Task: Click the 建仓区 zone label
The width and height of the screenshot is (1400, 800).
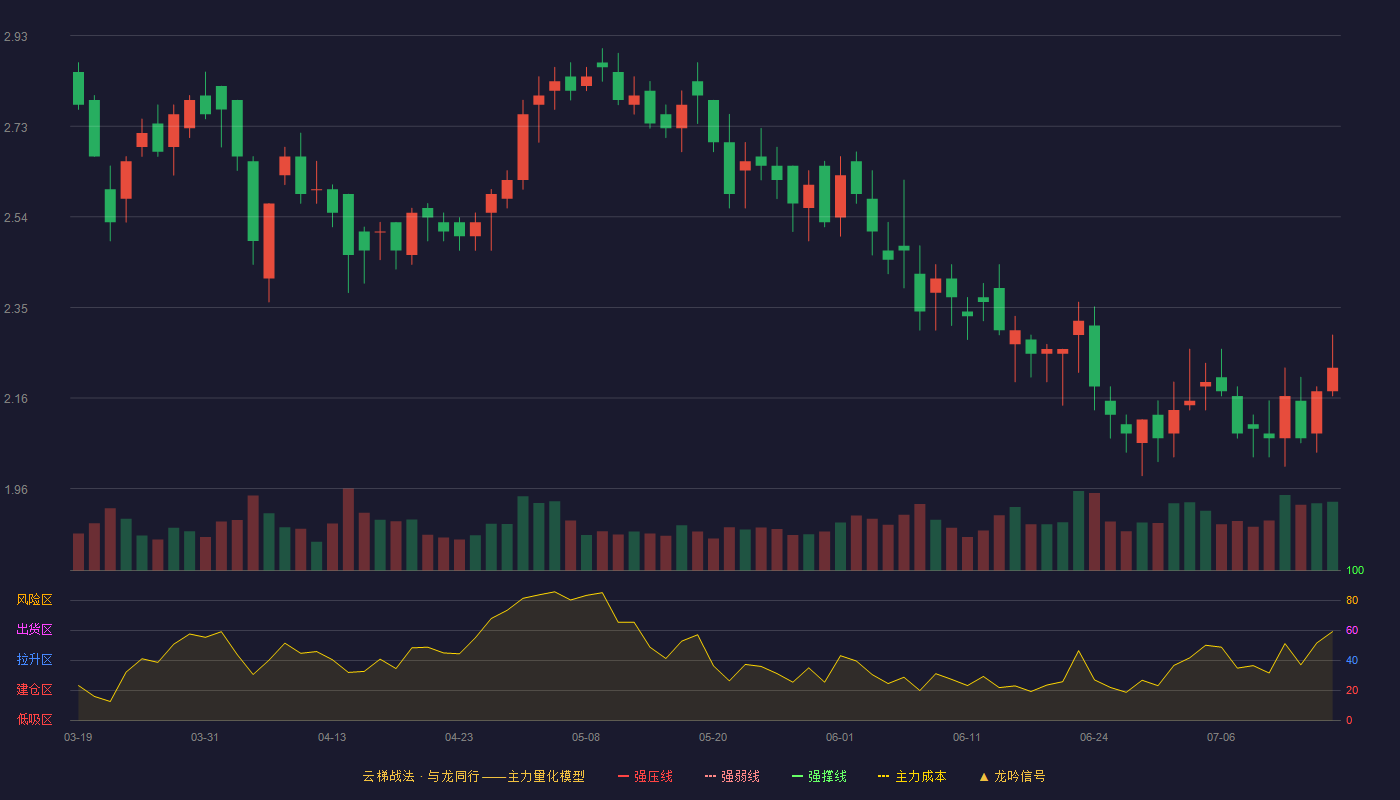Action: [34, 690]
